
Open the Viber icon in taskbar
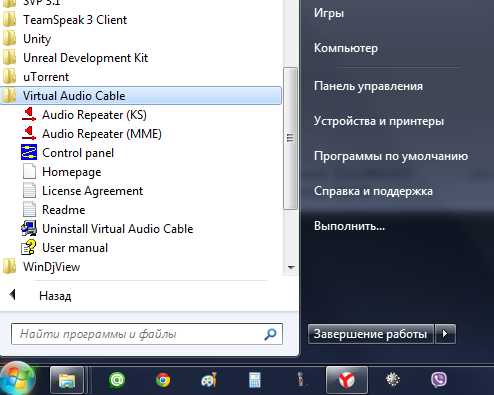(439, 380)
